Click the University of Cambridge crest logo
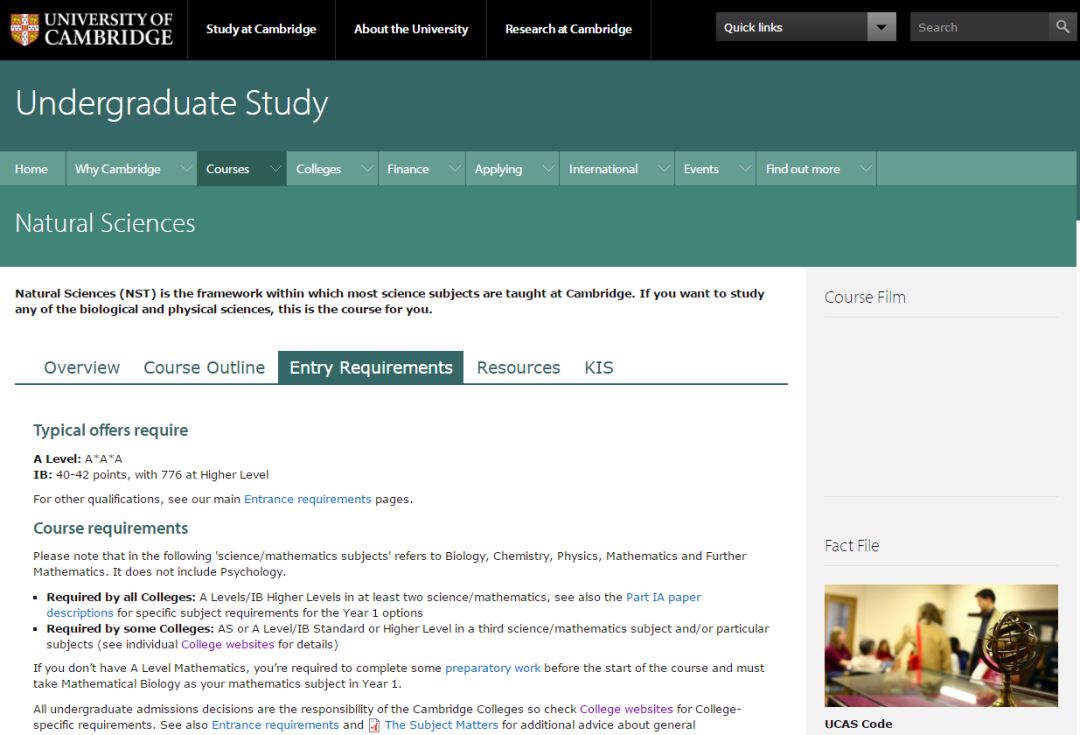 coord(24,29)
